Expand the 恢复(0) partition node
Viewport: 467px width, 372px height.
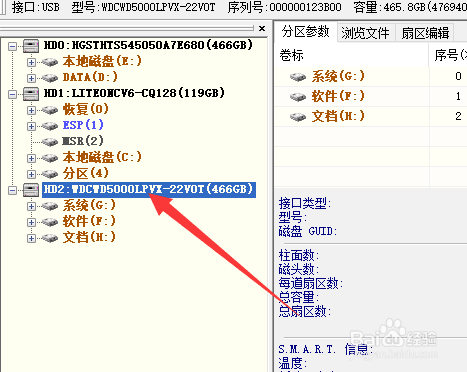pyautogui.click(x=31, y=110)
